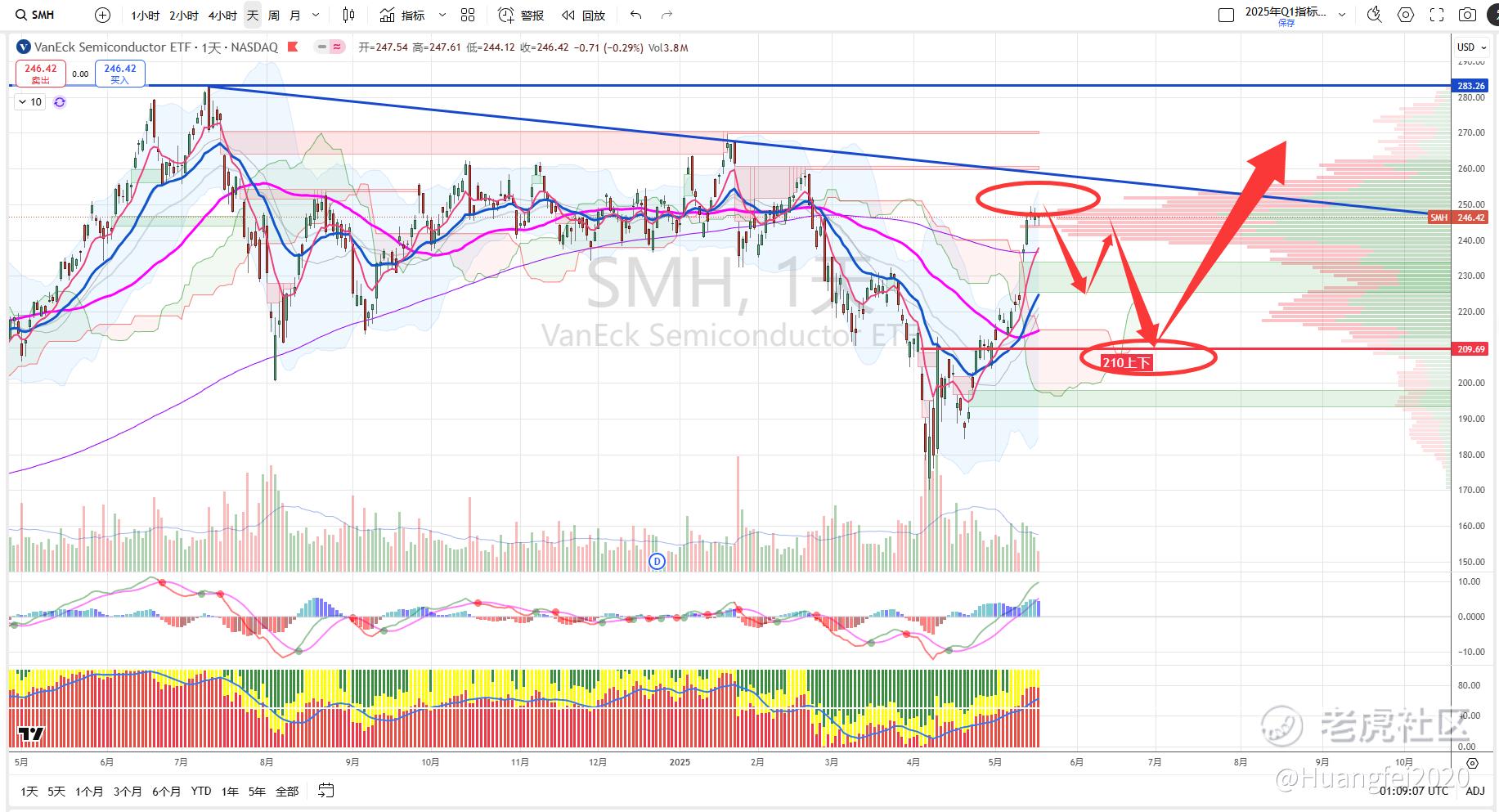Set date range to 1年
Image resolution: width=1499 pixels, height=812 pixels.
pos(230,792)
